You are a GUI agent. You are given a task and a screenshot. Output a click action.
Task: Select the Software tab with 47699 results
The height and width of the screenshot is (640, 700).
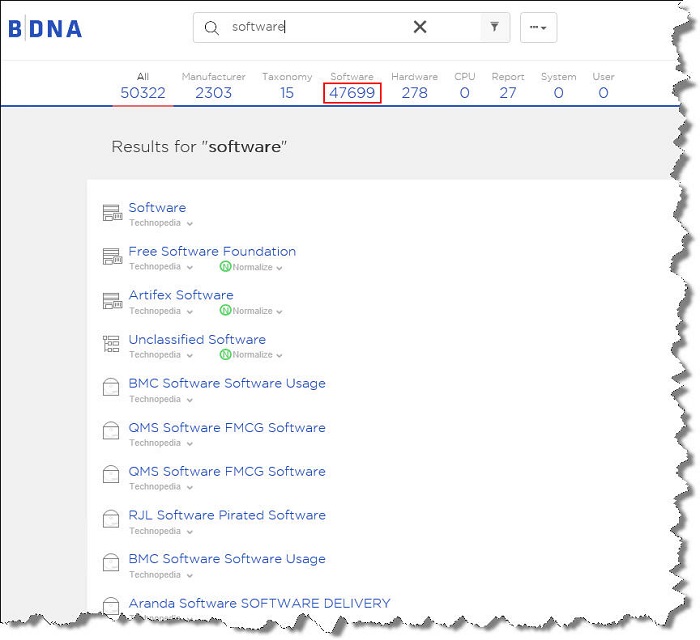click(x=352, y=86)
